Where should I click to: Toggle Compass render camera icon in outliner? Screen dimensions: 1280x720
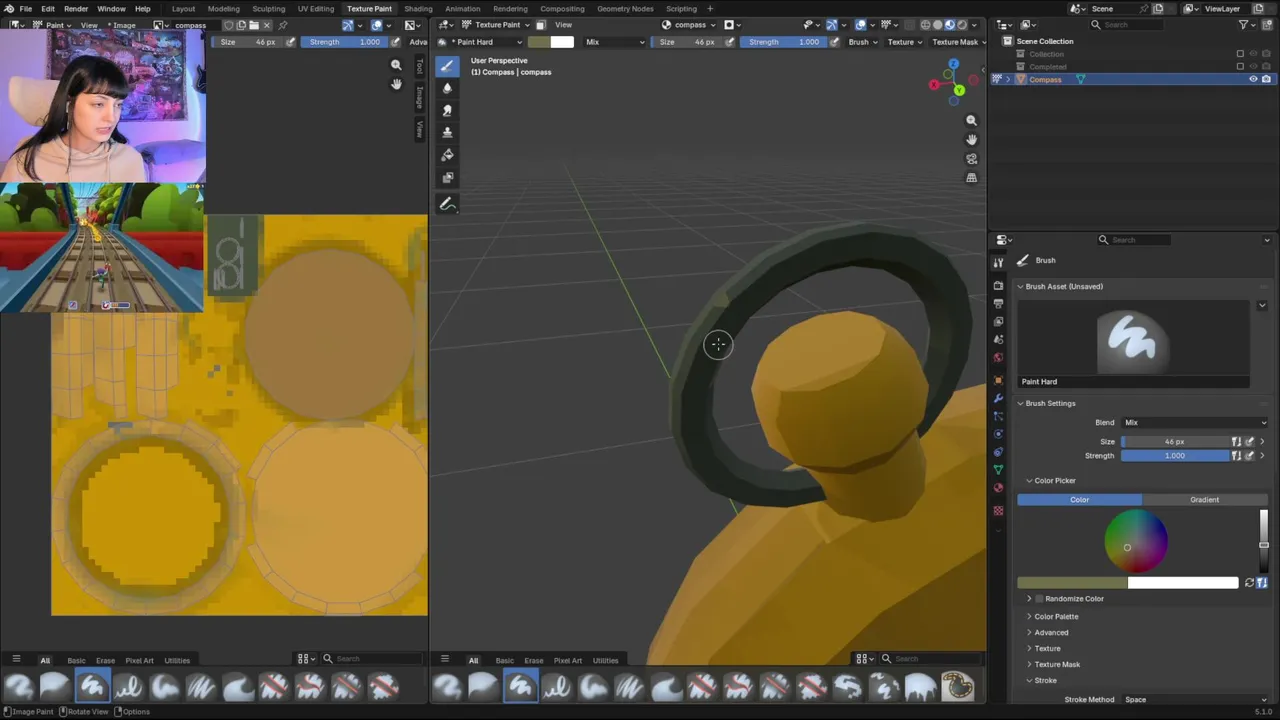click(x=1266, y=79)
